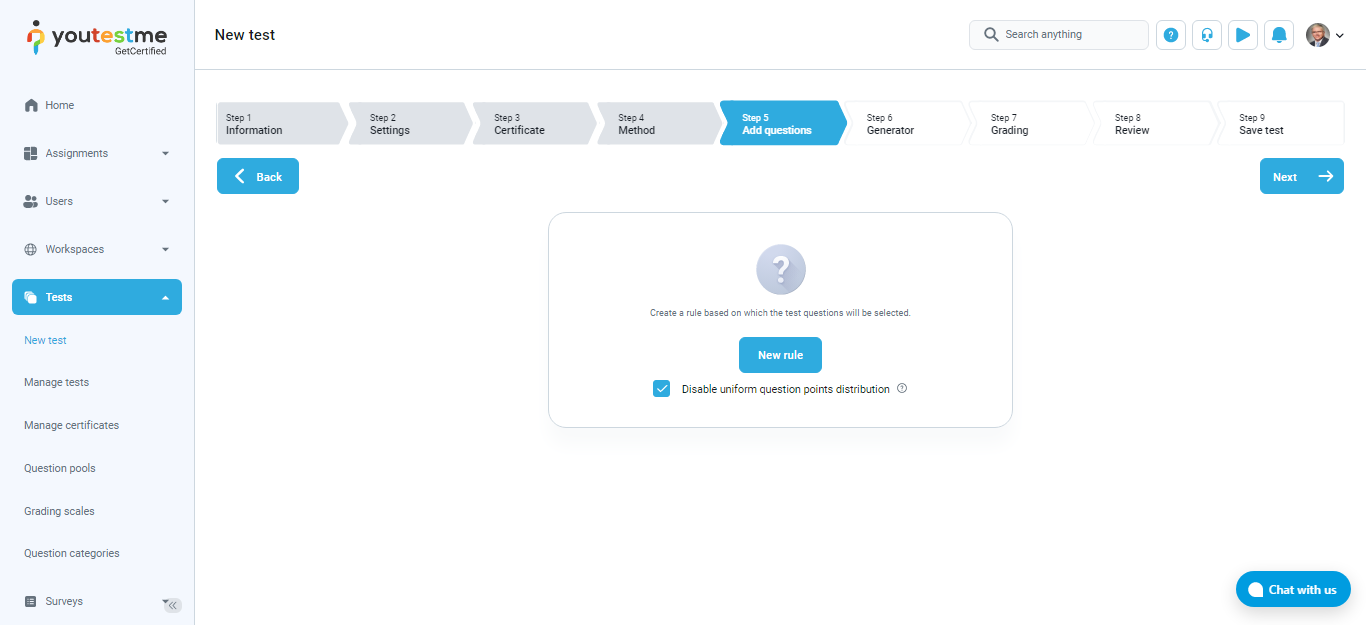Expand the Assignments menu
Viewport: 1366px width, 625px height.
click(96, 153)
